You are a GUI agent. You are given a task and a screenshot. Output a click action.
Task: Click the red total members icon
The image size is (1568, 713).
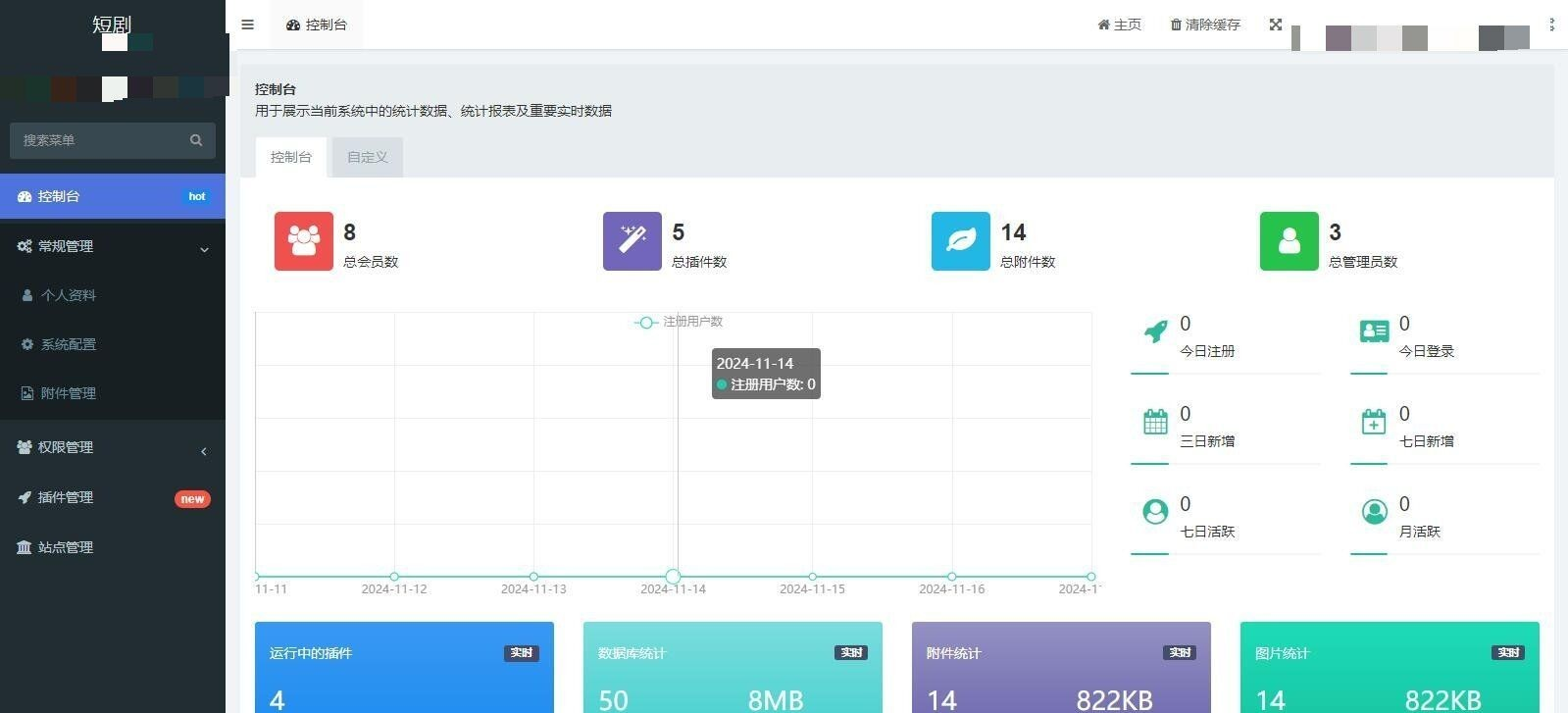tap(303, 241)
